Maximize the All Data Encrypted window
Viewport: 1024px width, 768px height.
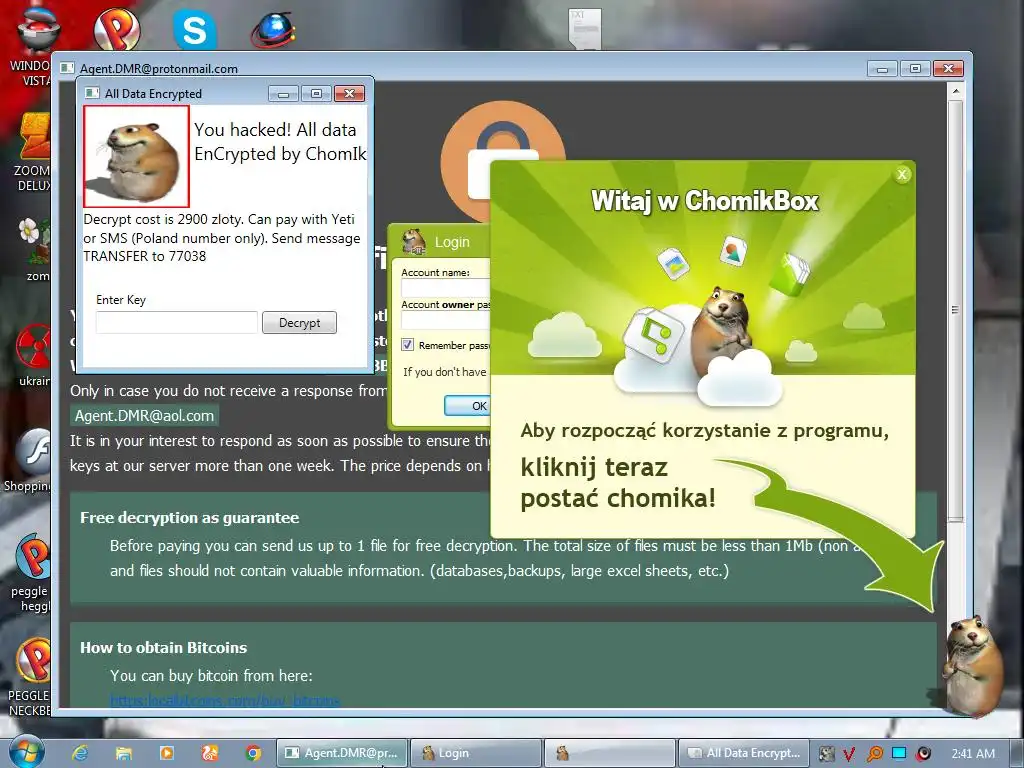pyautogui.click(x=316, y=93)
